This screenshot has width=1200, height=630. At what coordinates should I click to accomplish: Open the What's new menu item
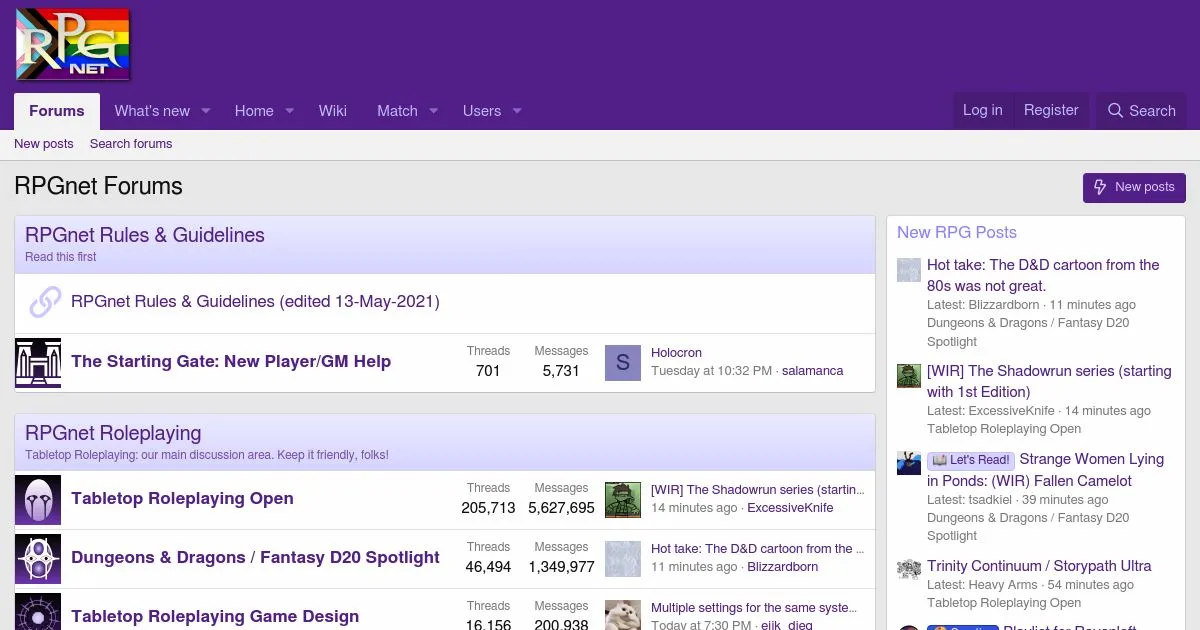(x=152, y=111)
